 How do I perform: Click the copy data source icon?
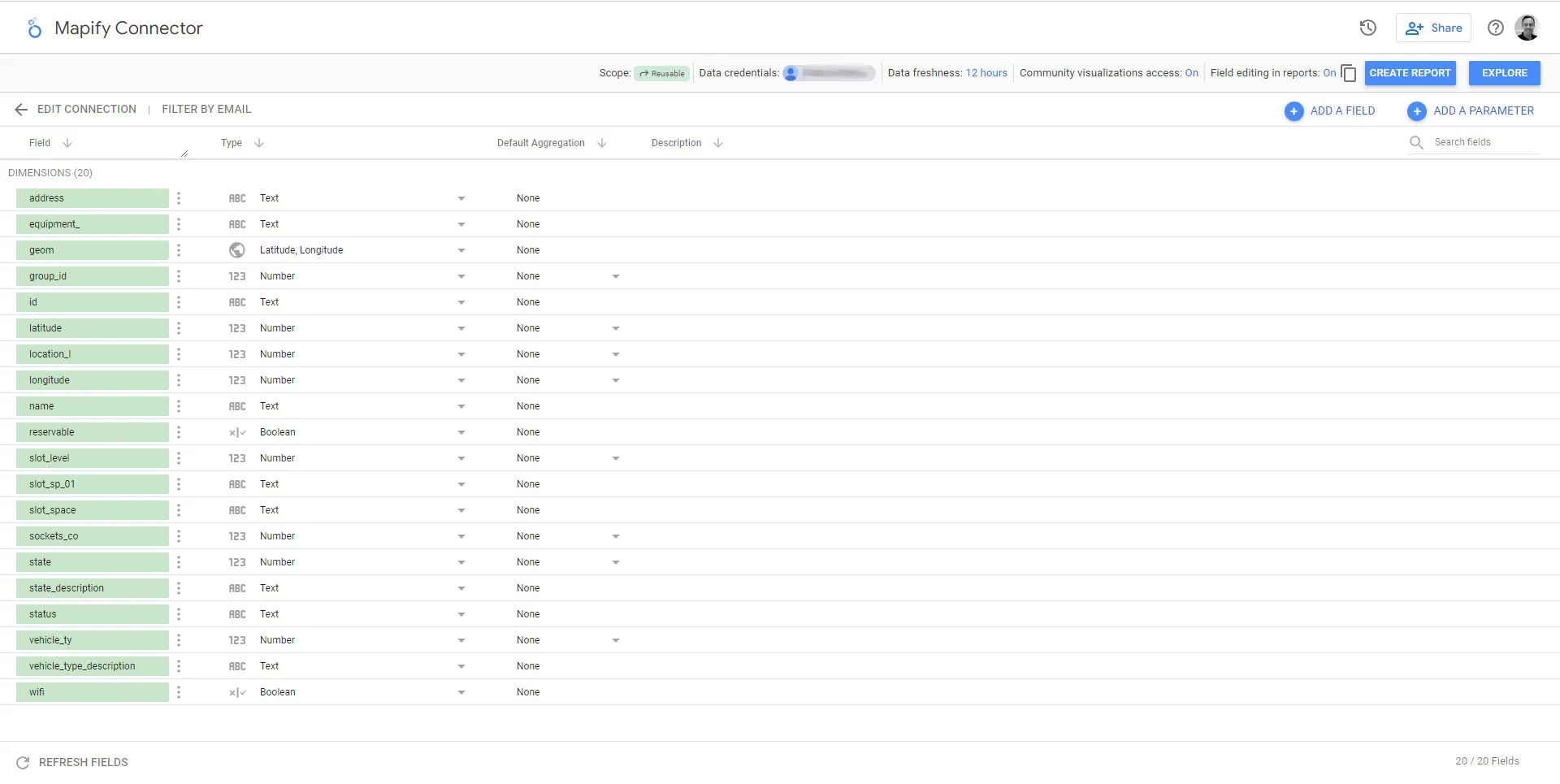1349,73
